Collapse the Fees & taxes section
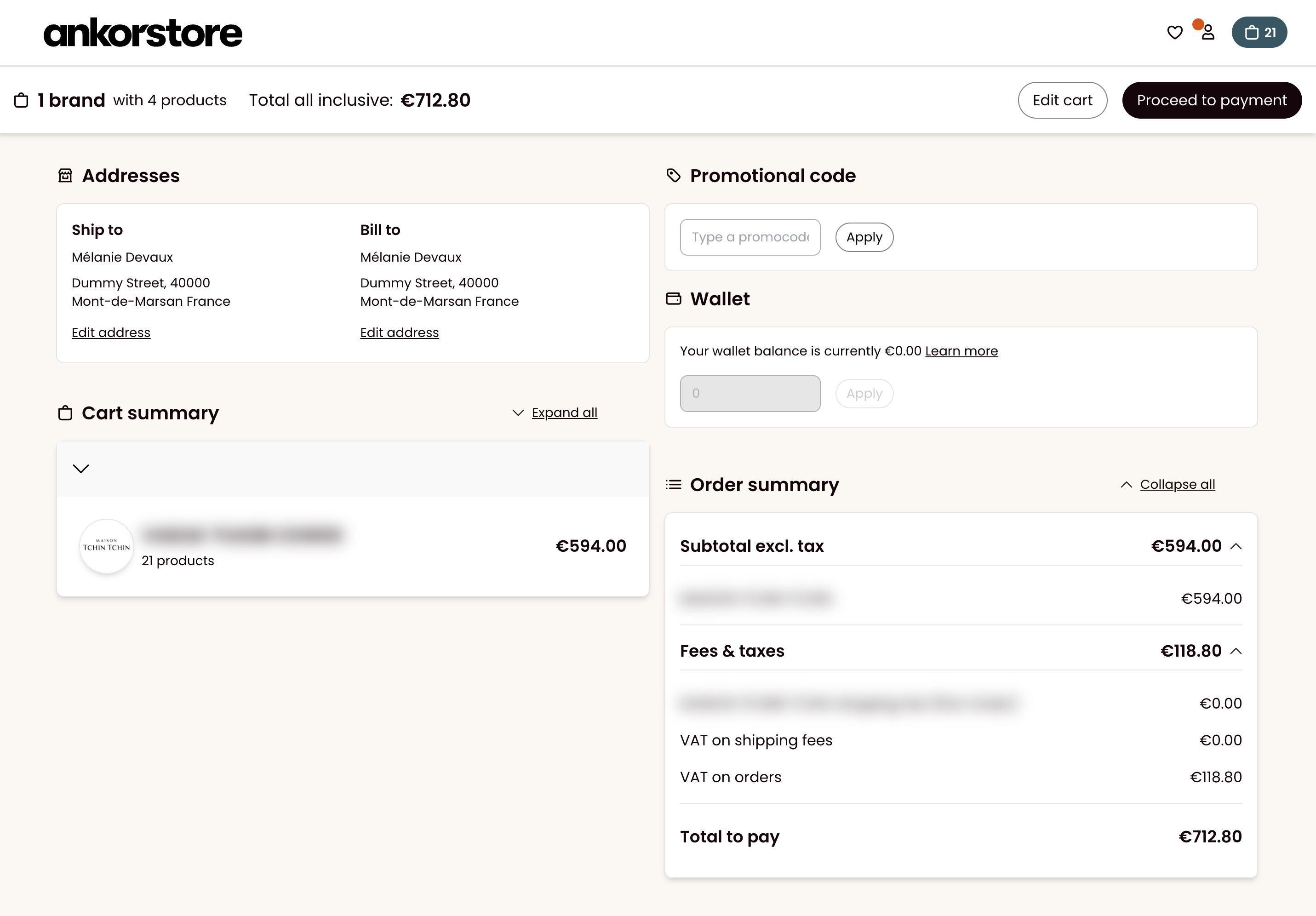 point(1236,651)
